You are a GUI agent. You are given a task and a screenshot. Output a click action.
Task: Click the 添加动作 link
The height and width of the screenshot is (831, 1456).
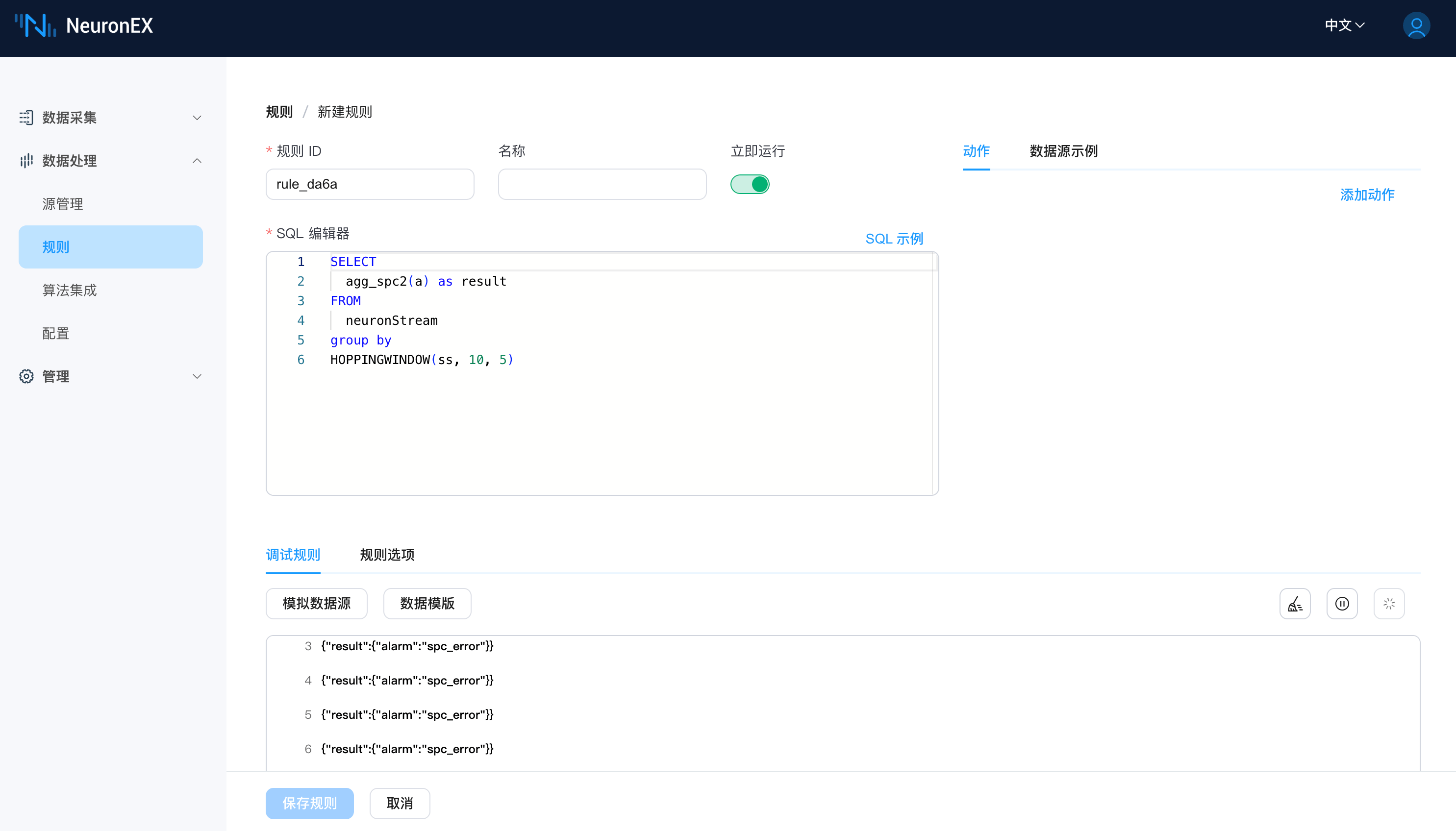click(1367, 195)
